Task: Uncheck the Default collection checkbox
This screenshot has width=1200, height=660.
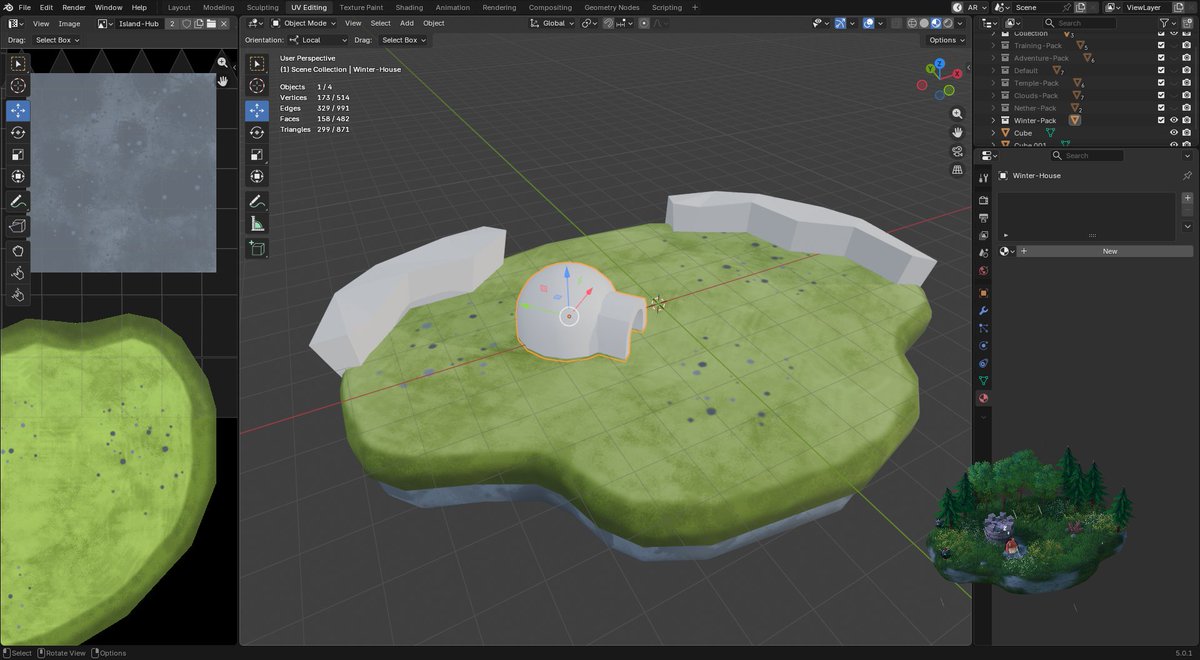Action: pos(1161,70)
